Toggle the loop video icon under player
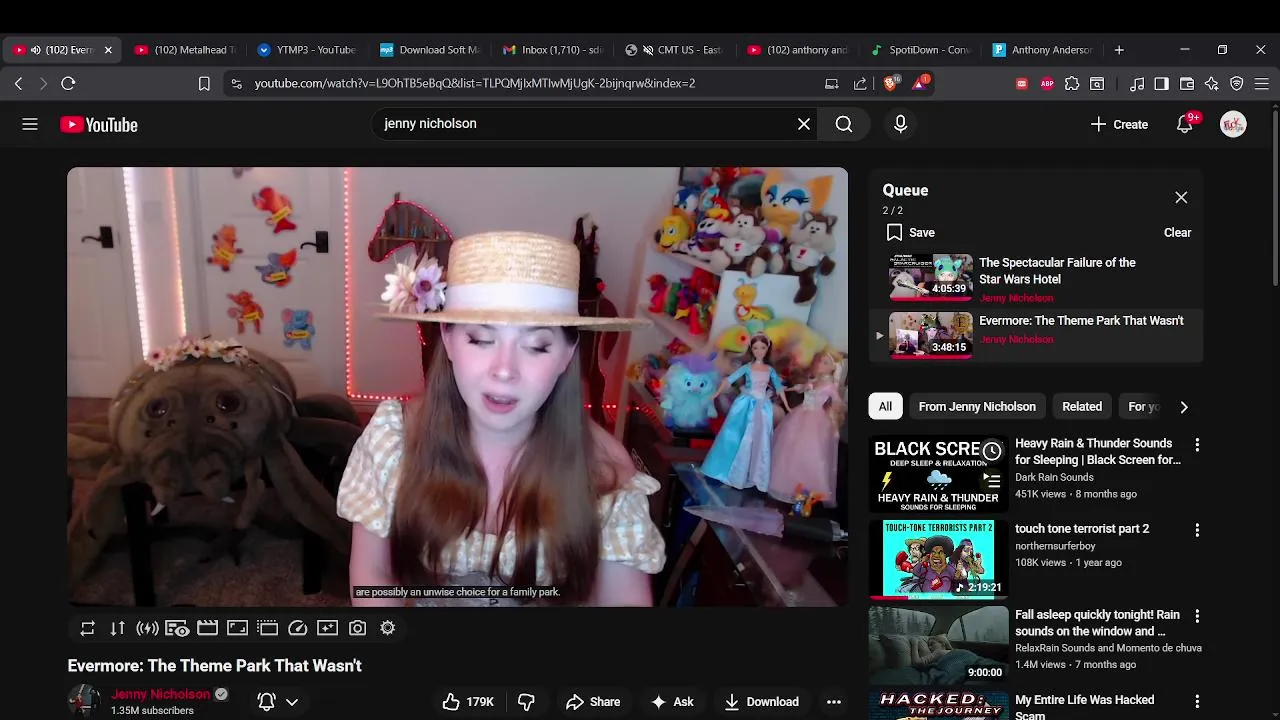Image resolution: width=1280 pixels, height=720 pixels. (88, 628)
